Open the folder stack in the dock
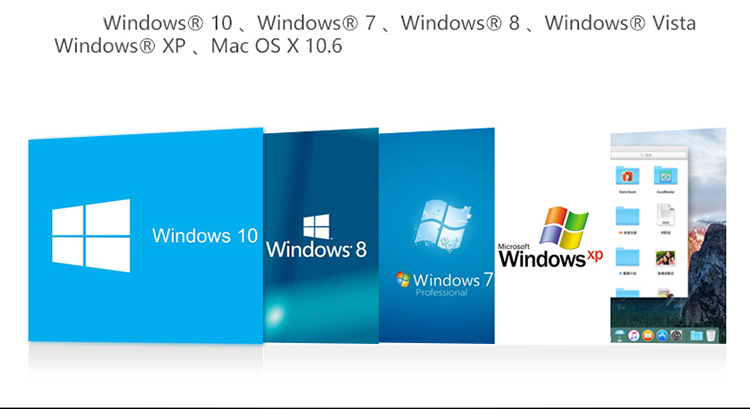This screenshot has width=750, height=409. [696, 336]
